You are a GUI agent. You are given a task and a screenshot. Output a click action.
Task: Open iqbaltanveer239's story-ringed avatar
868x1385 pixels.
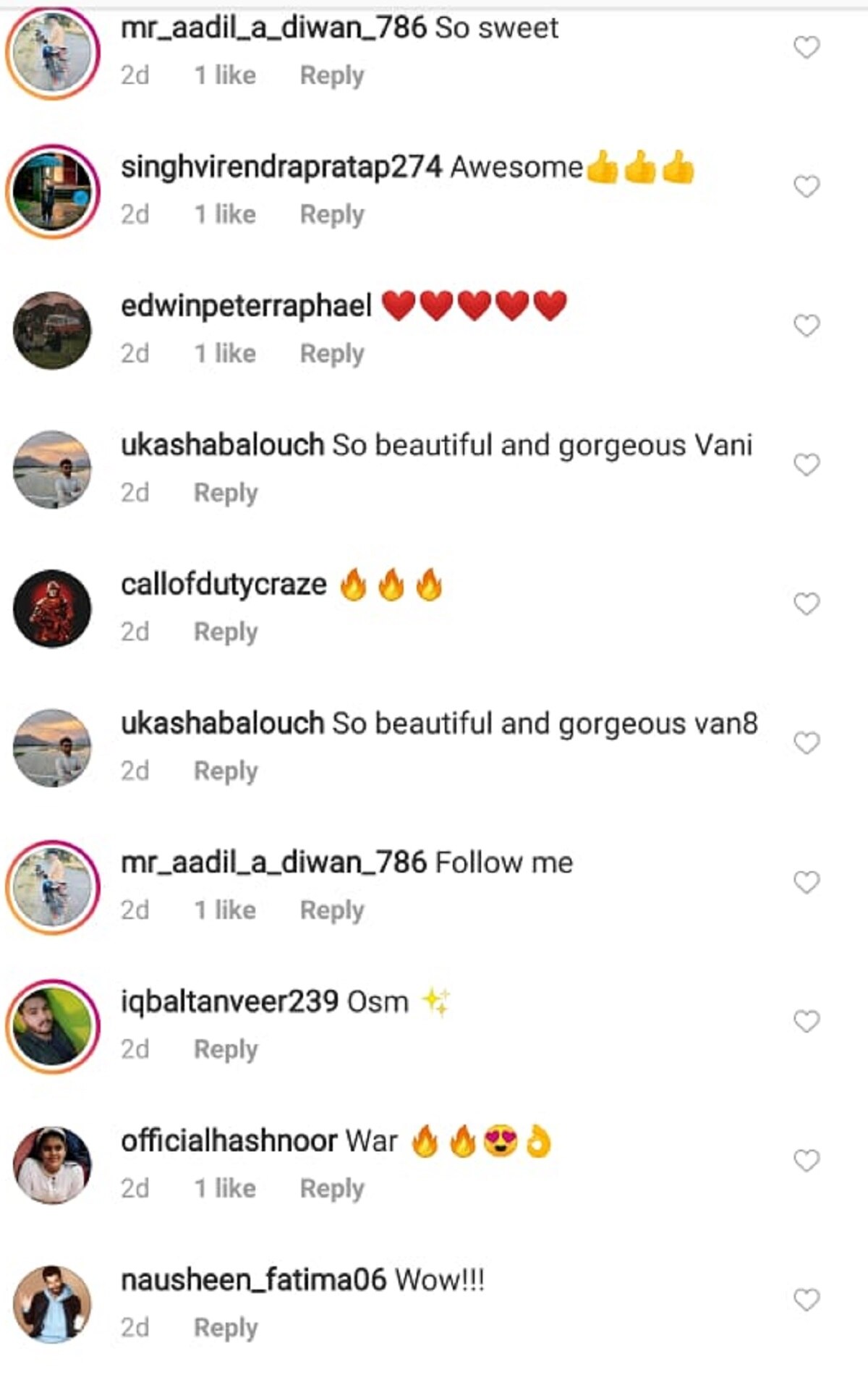click(53, 1026)
